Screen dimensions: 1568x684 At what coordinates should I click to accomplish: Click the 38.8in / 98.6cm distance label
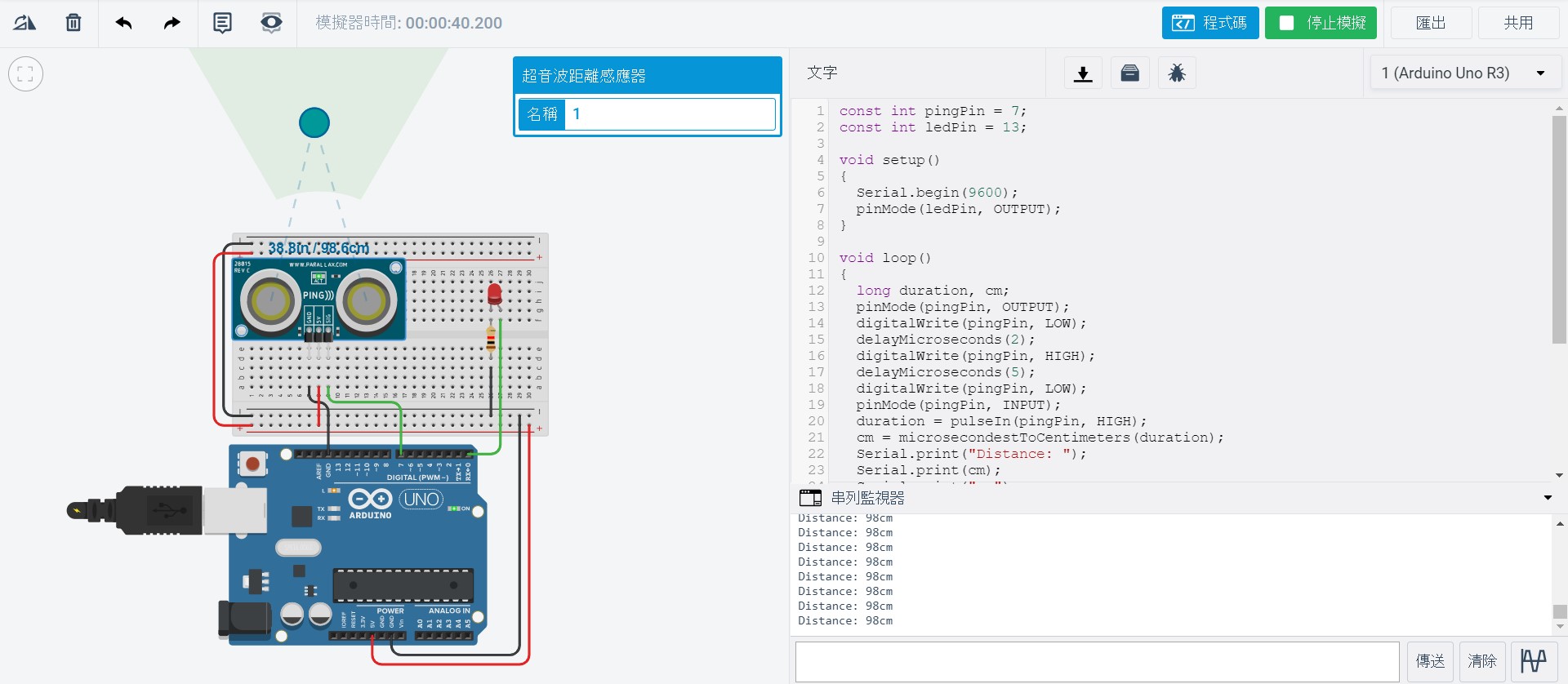(x=318, y=248)
